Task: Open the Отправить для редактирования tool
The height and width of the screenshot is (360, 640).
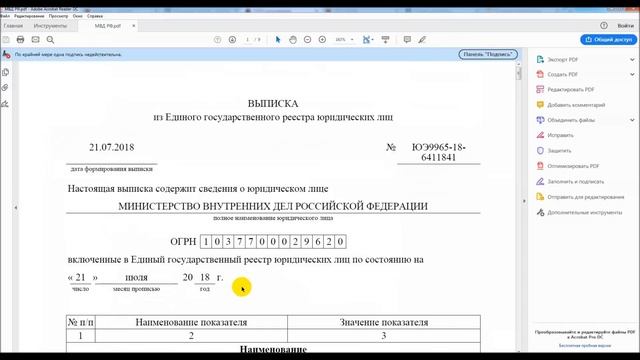Action: tap(586, 197)
